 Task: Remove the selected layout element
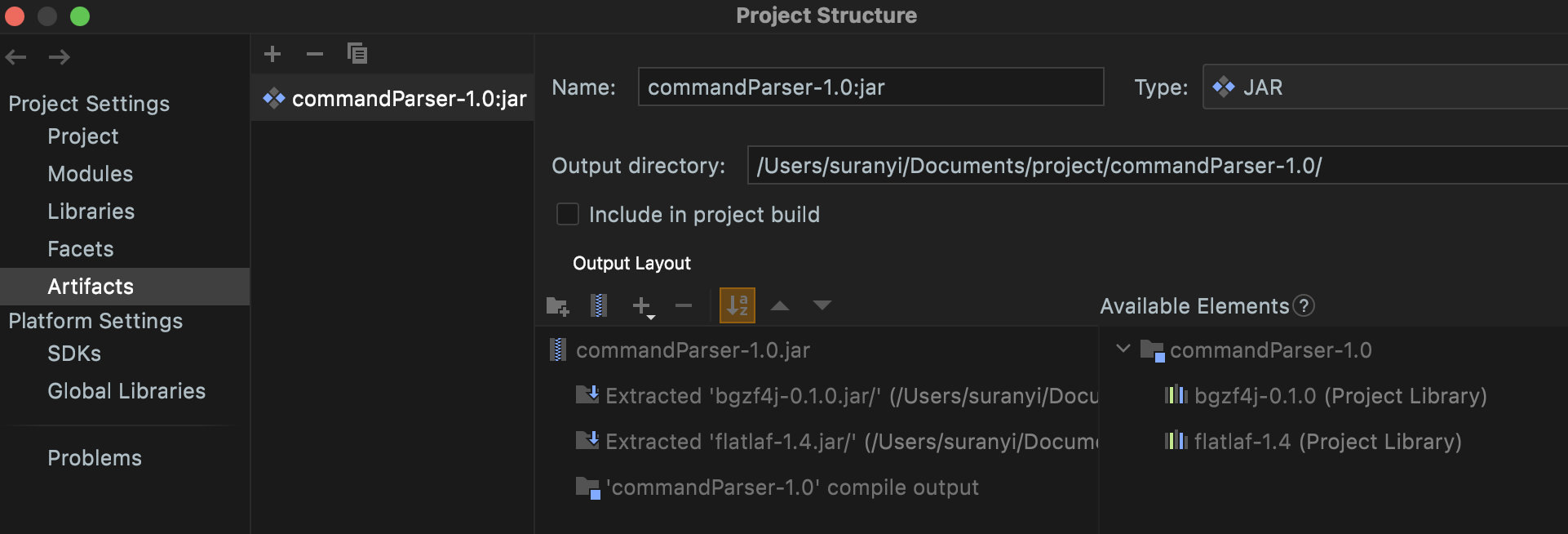[684, 306]
